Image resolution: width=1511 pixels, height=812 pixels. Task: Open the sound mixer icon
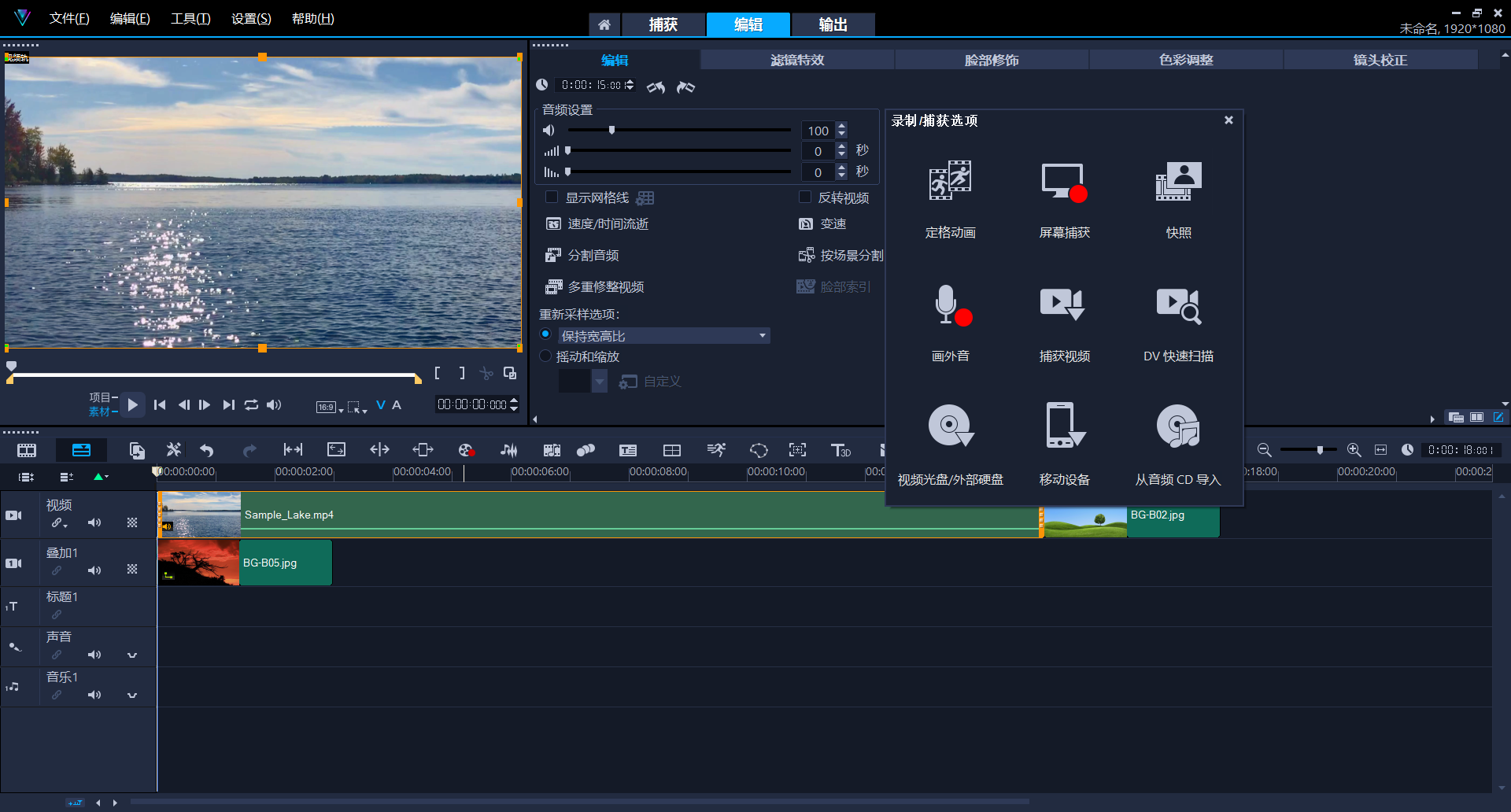509,450
